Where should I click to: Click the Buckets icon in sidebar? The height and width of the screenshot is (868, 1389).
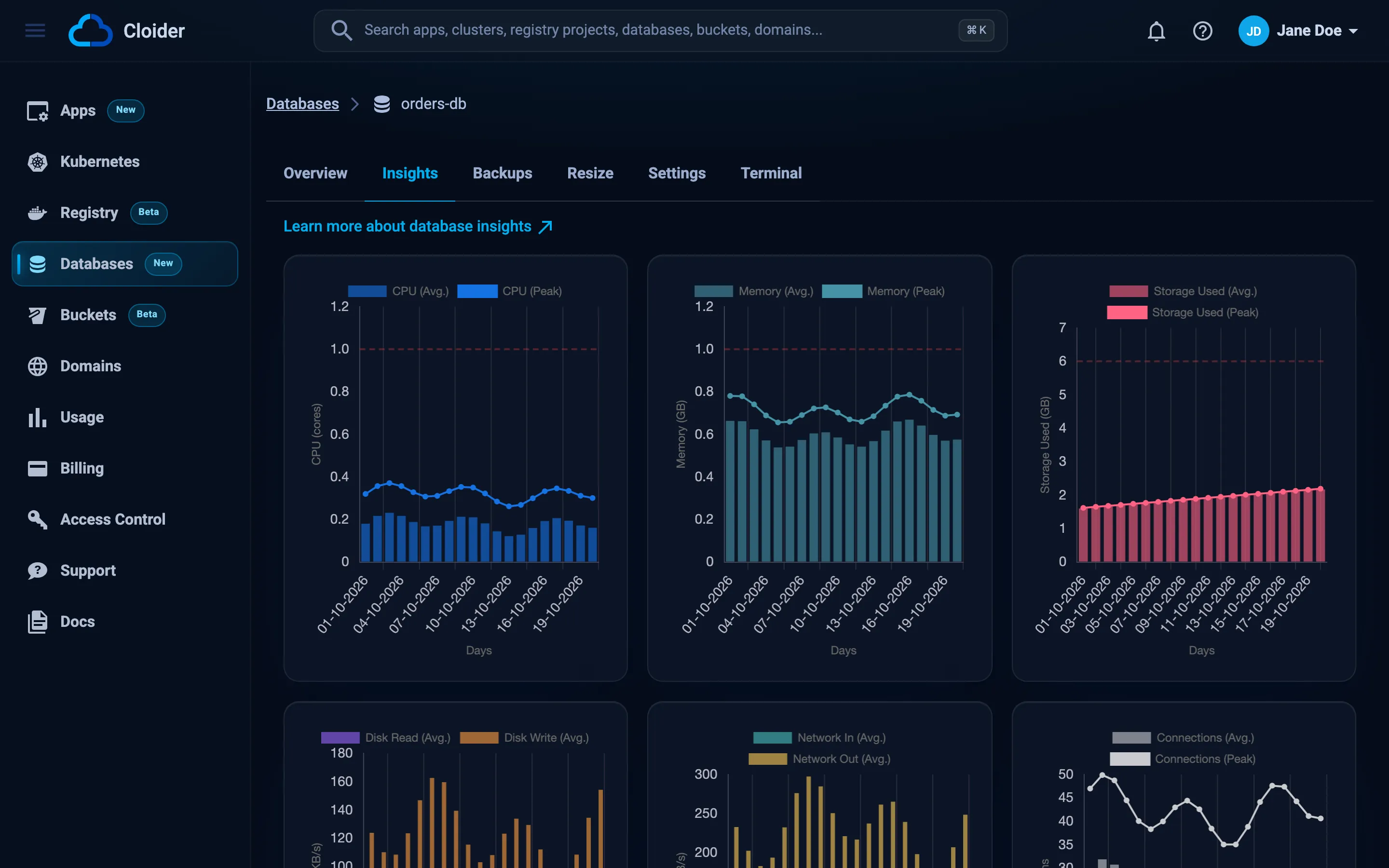click(x=38, y=315)
